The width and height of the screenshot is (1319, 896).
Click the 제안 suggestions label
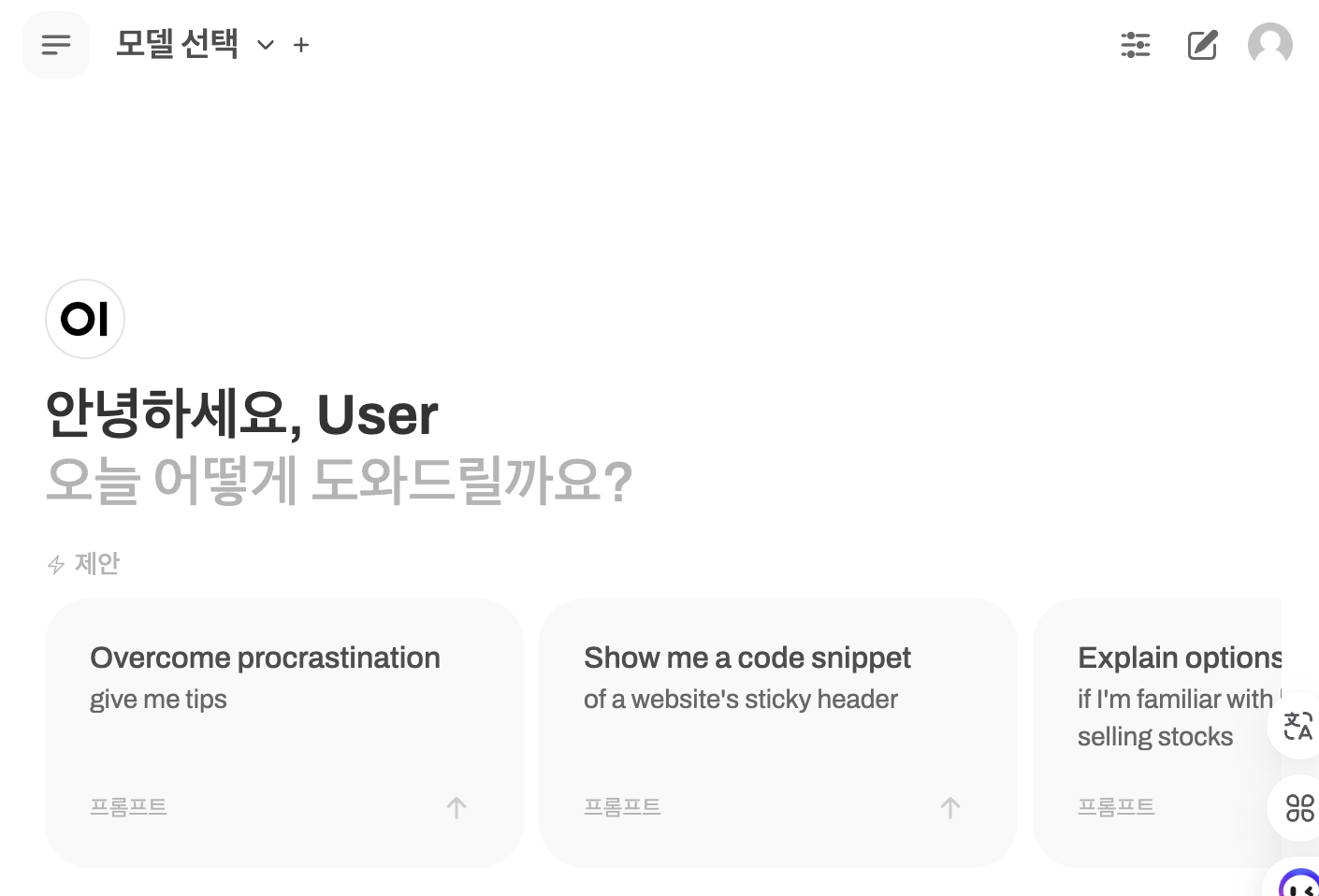(97, 563)
